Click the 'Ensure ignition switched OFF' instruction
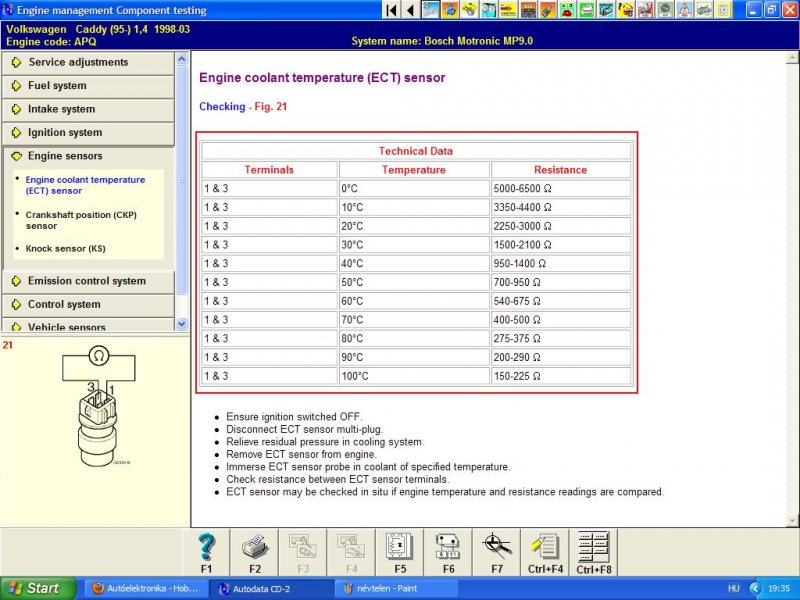 (294, 417)
